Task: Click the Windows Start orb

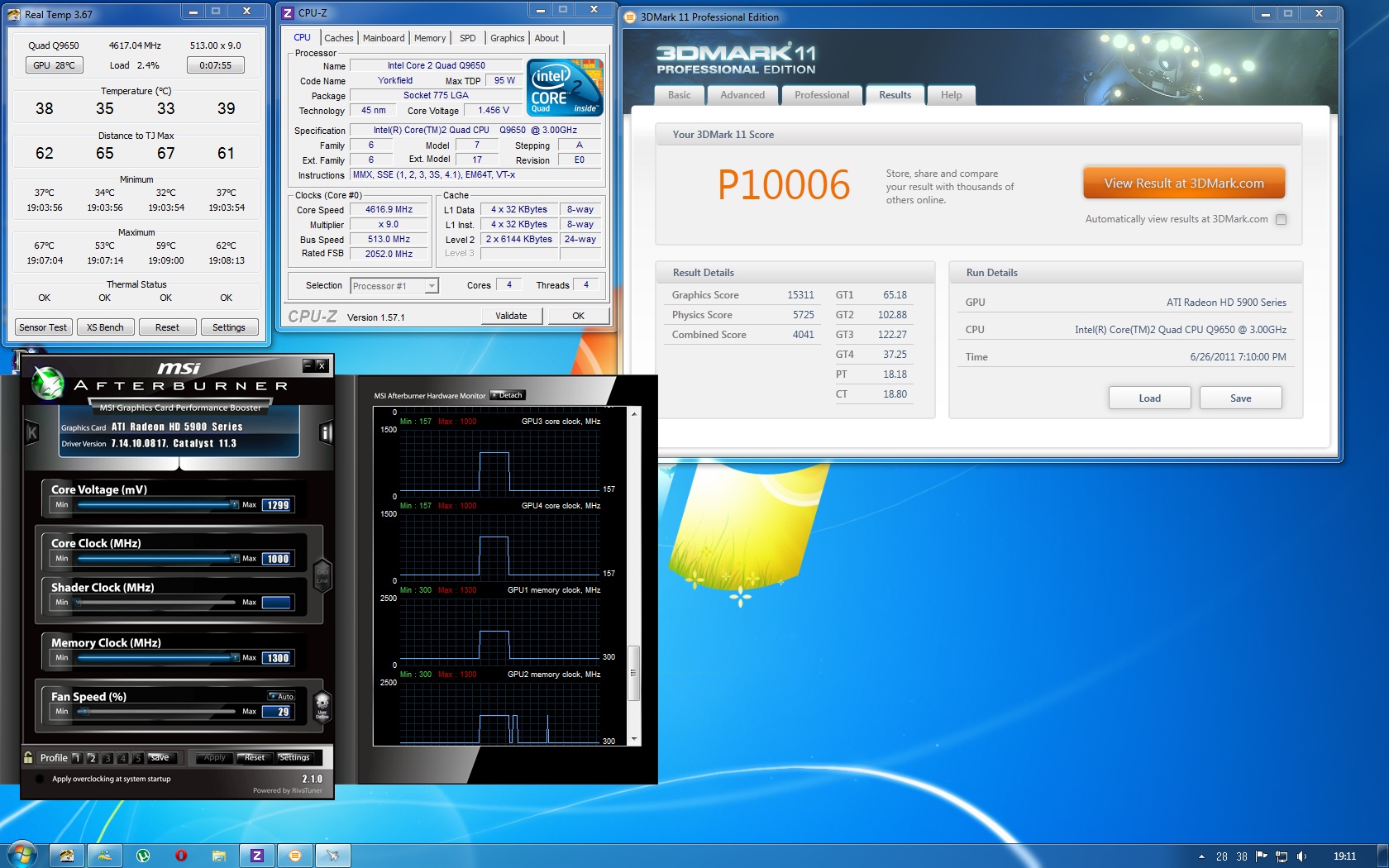Action: (22, 855)
